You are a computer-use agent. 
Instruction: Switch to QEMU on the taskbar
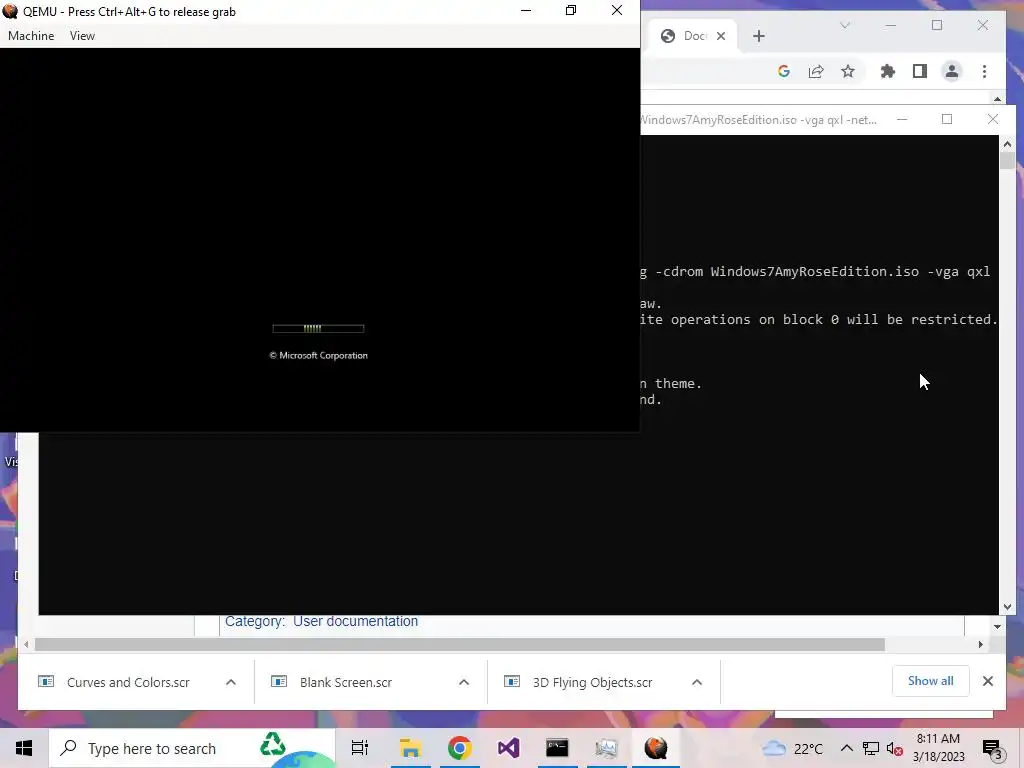click(655, 748)
